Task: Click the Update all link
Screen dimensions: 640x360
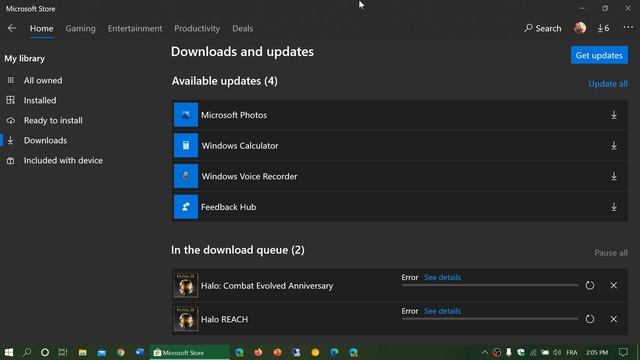Action: pos(608,84)
